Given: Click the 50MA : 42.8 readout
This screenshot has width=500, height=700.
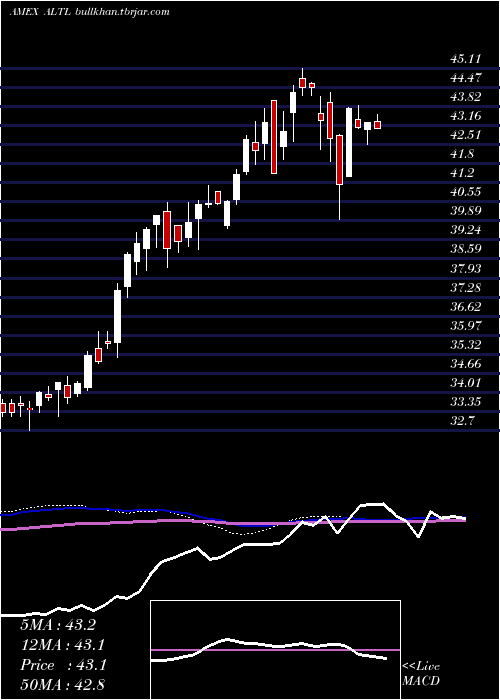Looking at the screenshot, I should (63, 685).
